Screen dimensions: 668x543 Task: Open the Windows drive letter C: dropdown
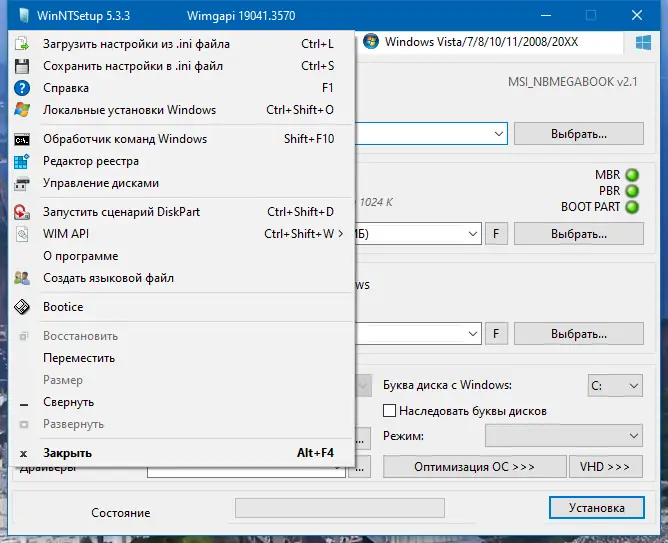(615, 385)
